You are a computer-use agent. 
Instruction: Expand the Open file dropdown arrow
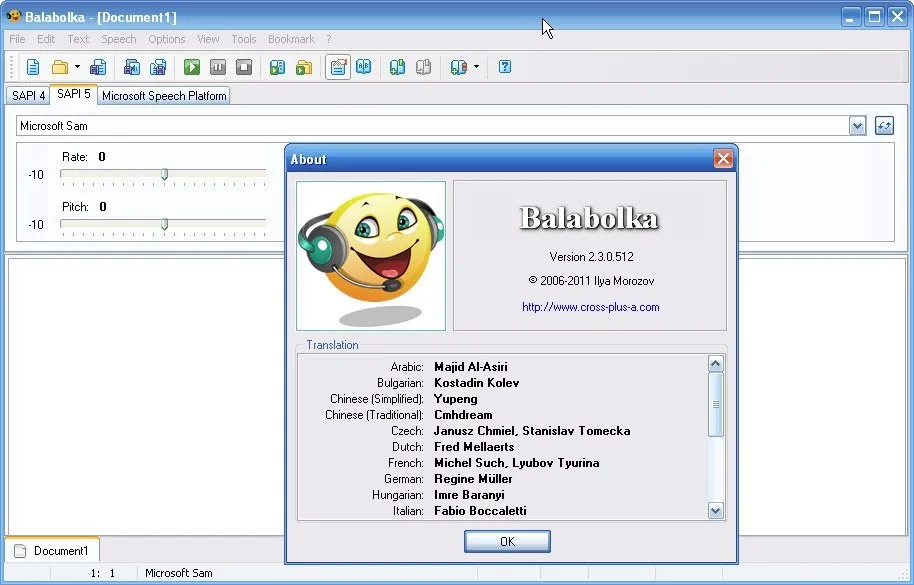[77, 67]
